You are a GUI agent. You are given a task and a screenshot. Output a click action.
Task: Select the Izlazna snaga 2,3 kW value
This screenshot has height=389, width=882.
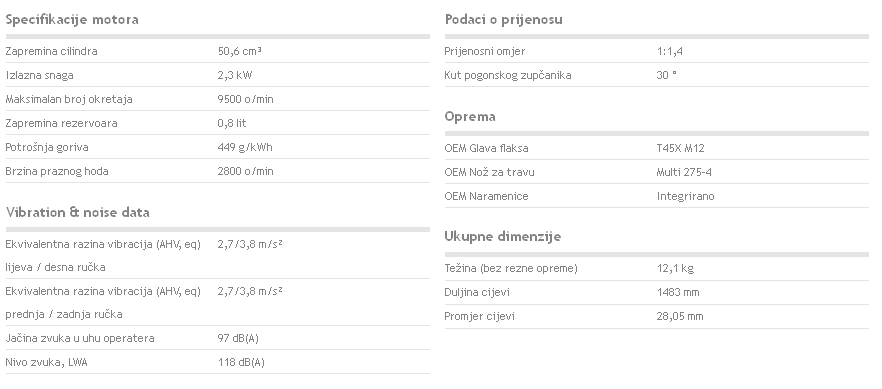(x=235, y=75)
